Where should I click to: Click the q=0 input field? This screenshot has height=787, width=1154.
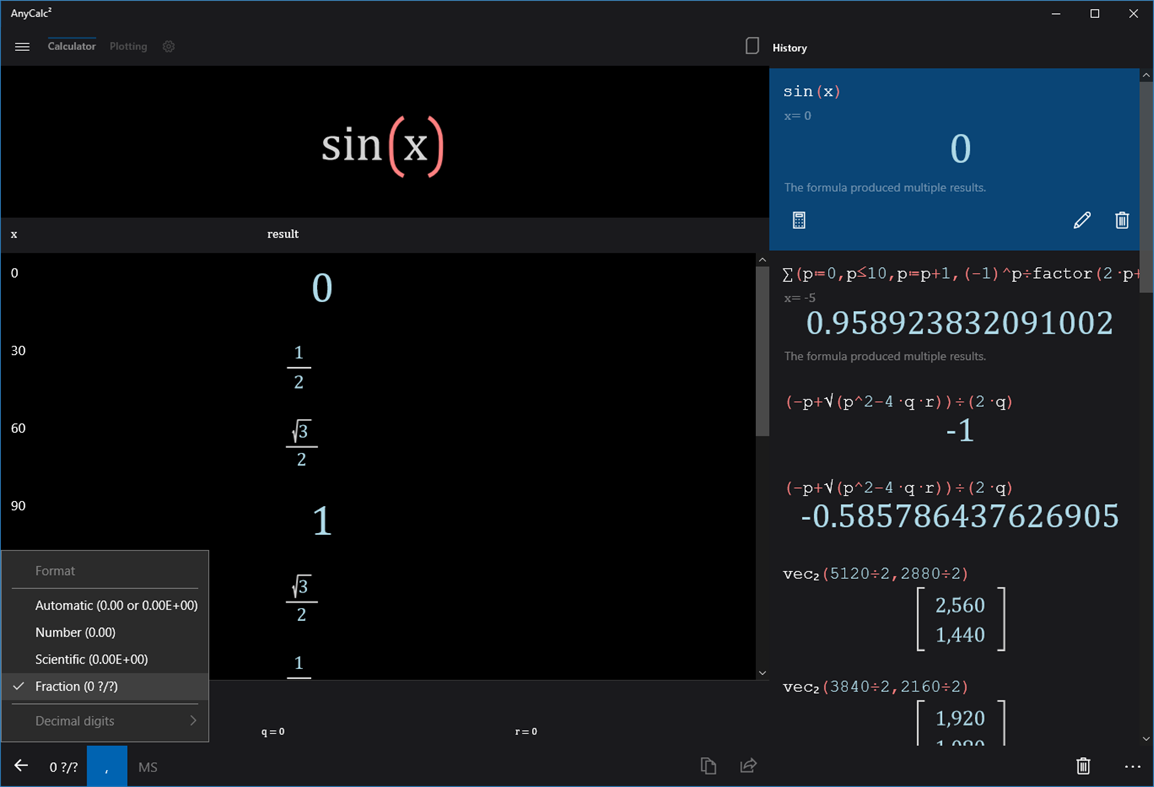click(272, 731)
